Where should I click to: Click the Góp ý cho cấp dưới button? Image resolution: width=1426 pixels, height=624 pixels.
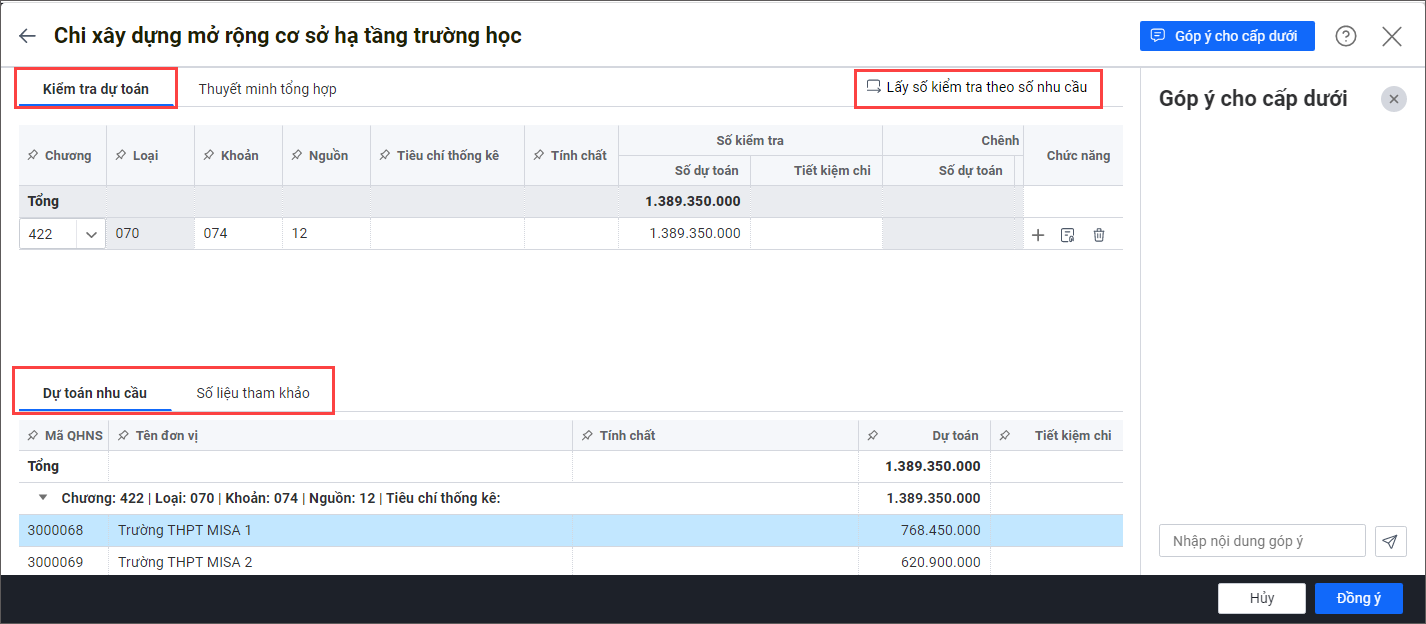(x=1227, y=36)
